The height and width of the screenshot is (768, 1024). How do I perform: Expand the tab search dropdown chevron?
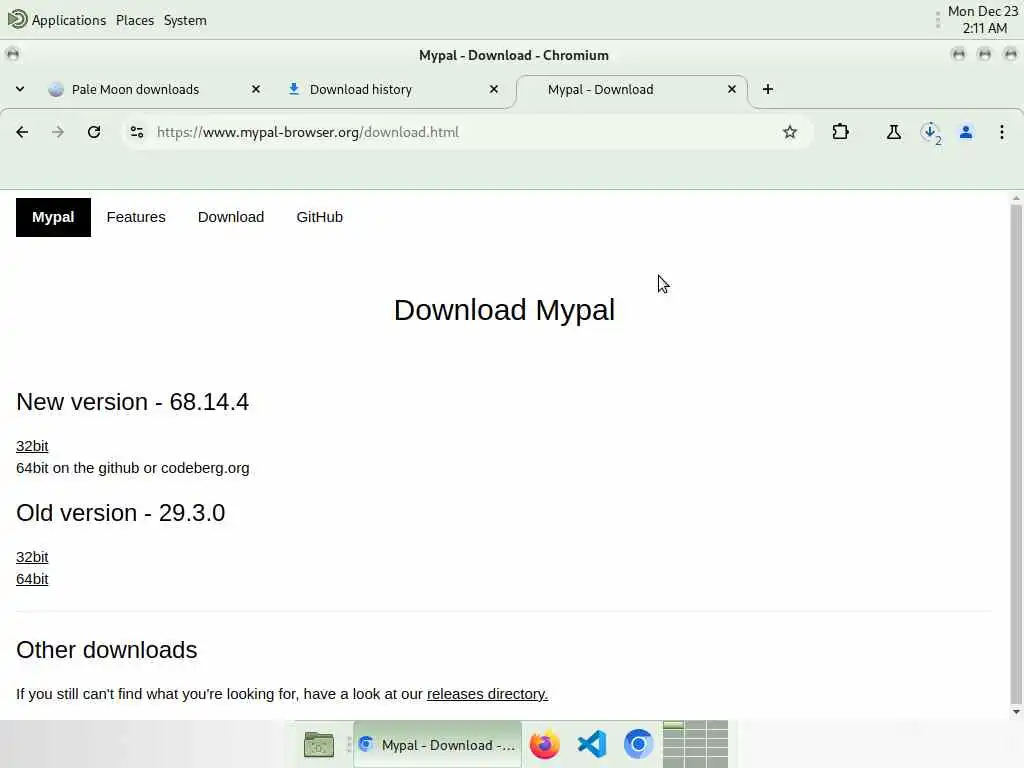point(20,89)
